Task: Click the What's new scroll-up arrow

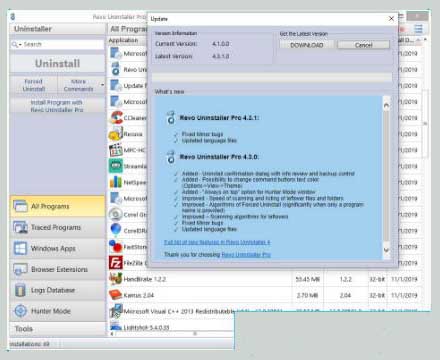Action: click(x=386, y=105)
